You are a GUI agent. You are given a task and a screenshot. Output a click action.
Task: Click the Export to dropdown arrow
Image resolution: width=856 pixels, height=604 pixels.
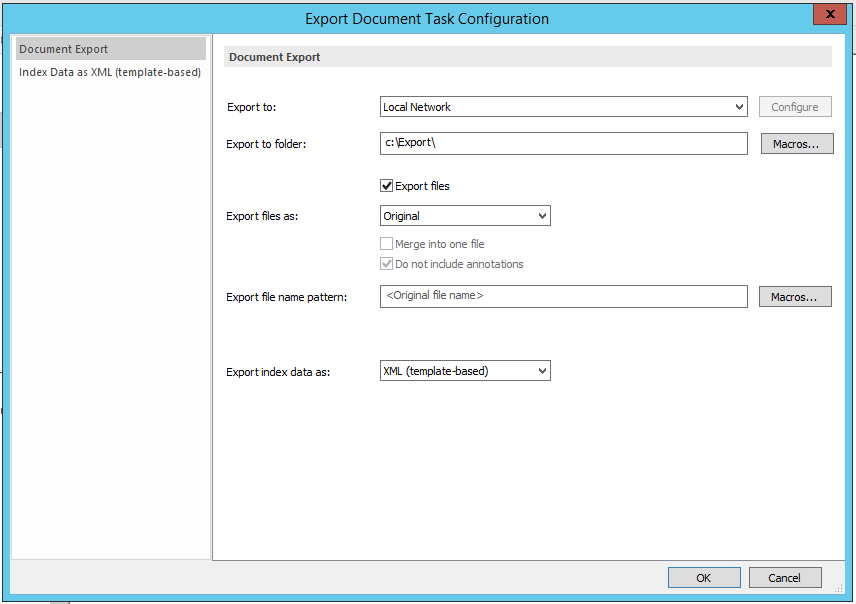(x=741, y=107)
